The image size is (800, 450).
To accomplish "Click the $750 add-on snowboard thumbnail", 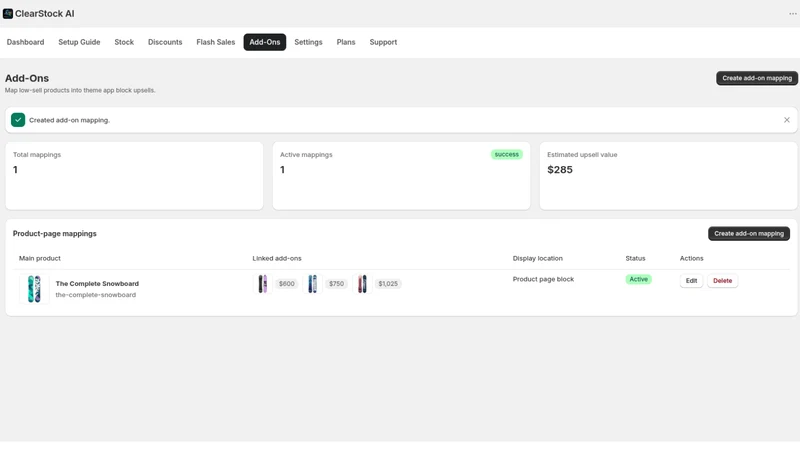I will tap(312, 284).
